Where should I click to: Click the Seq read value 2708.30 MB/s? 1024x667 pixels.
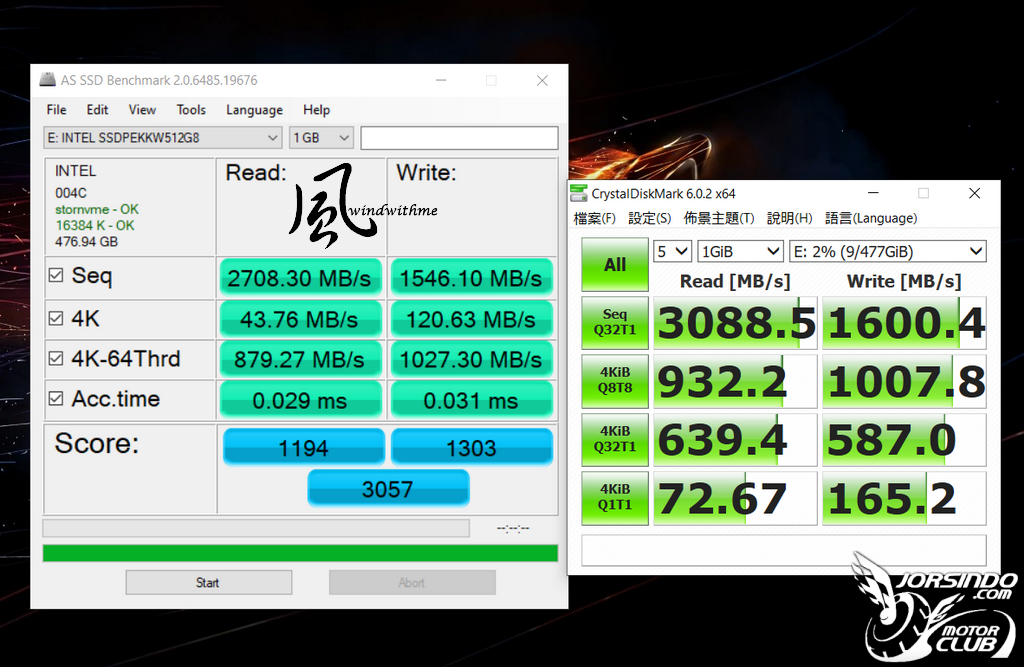300,278
